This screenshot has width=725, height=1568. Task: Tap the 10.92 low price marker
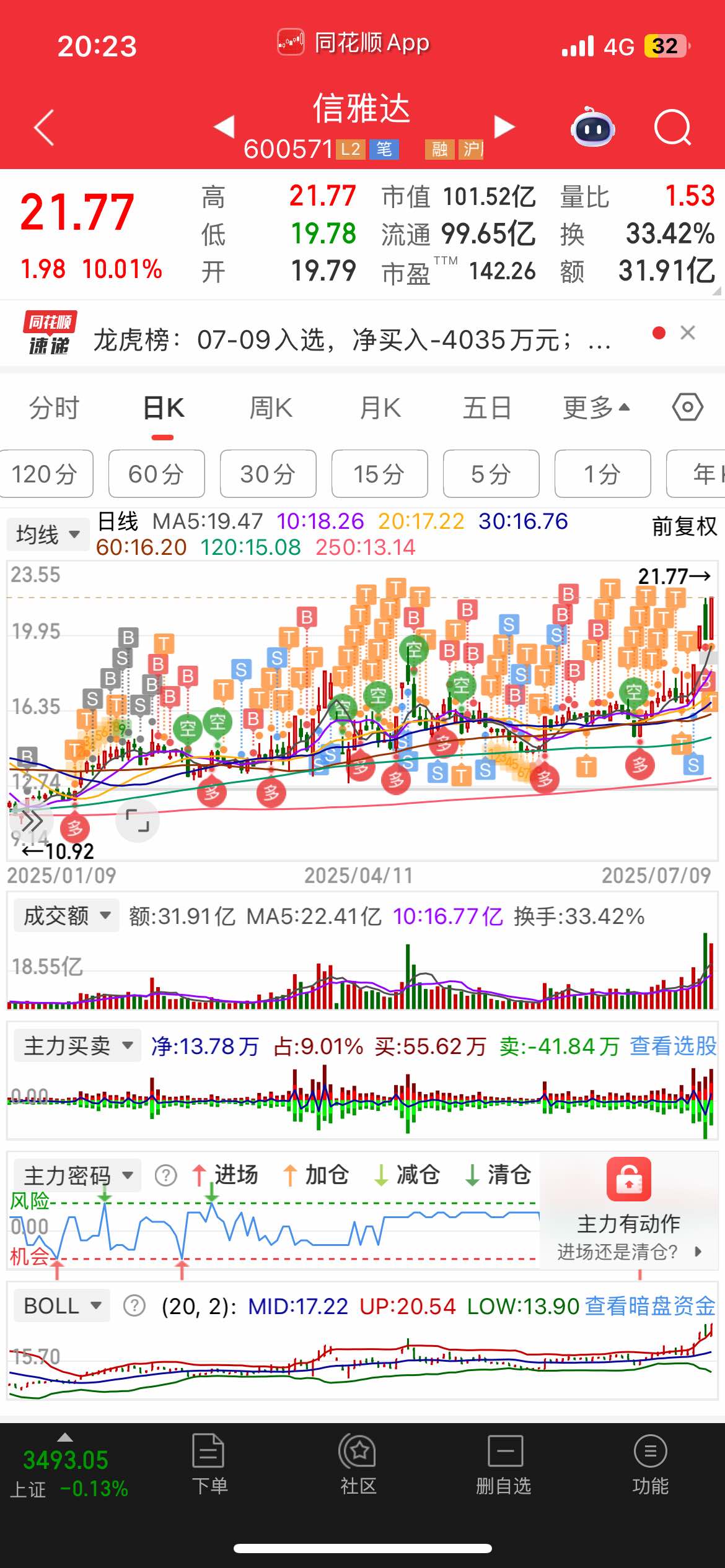[58, 852]
